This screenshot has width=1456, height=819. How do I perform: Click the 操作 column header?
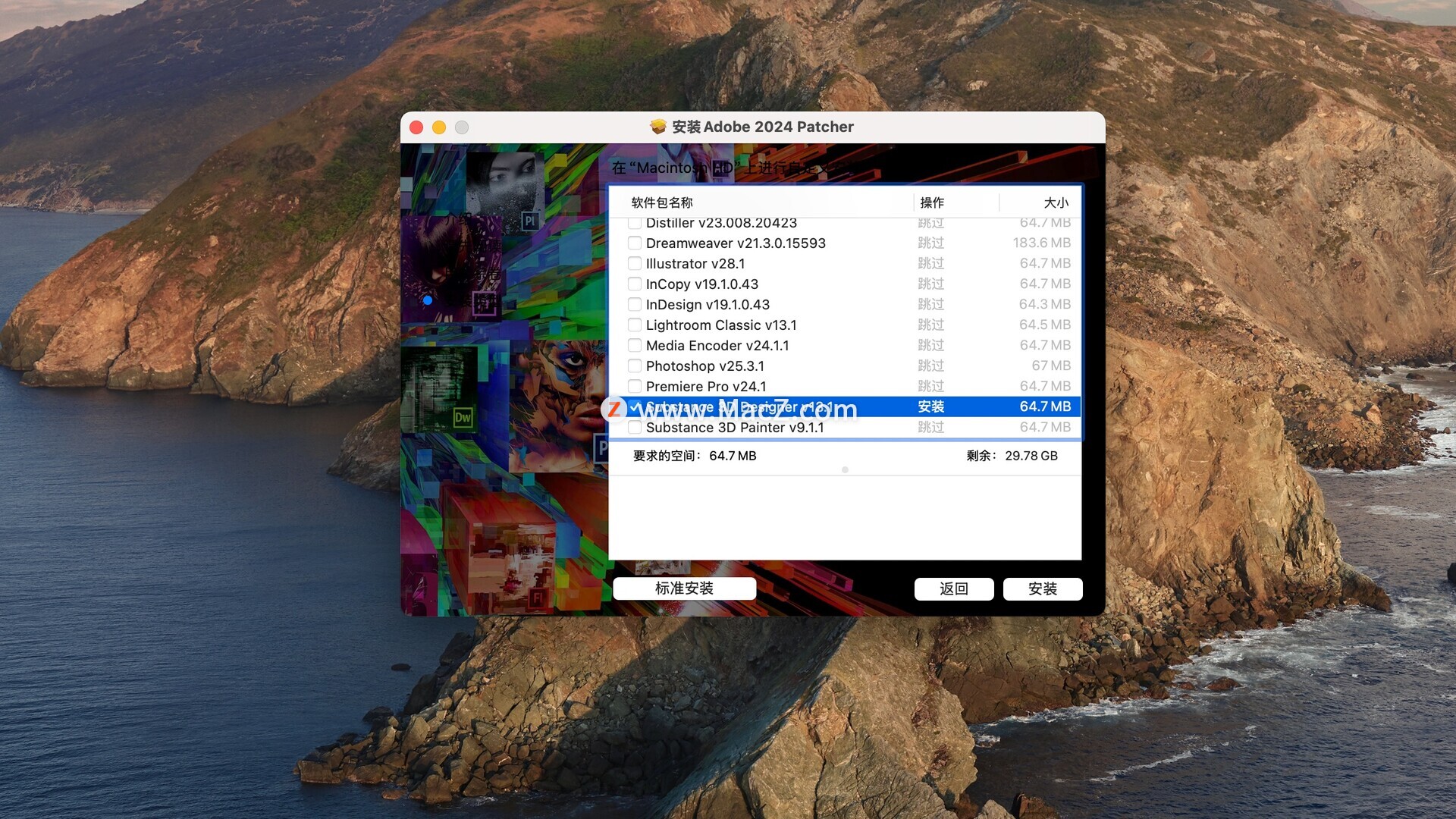tap(932, 202)
